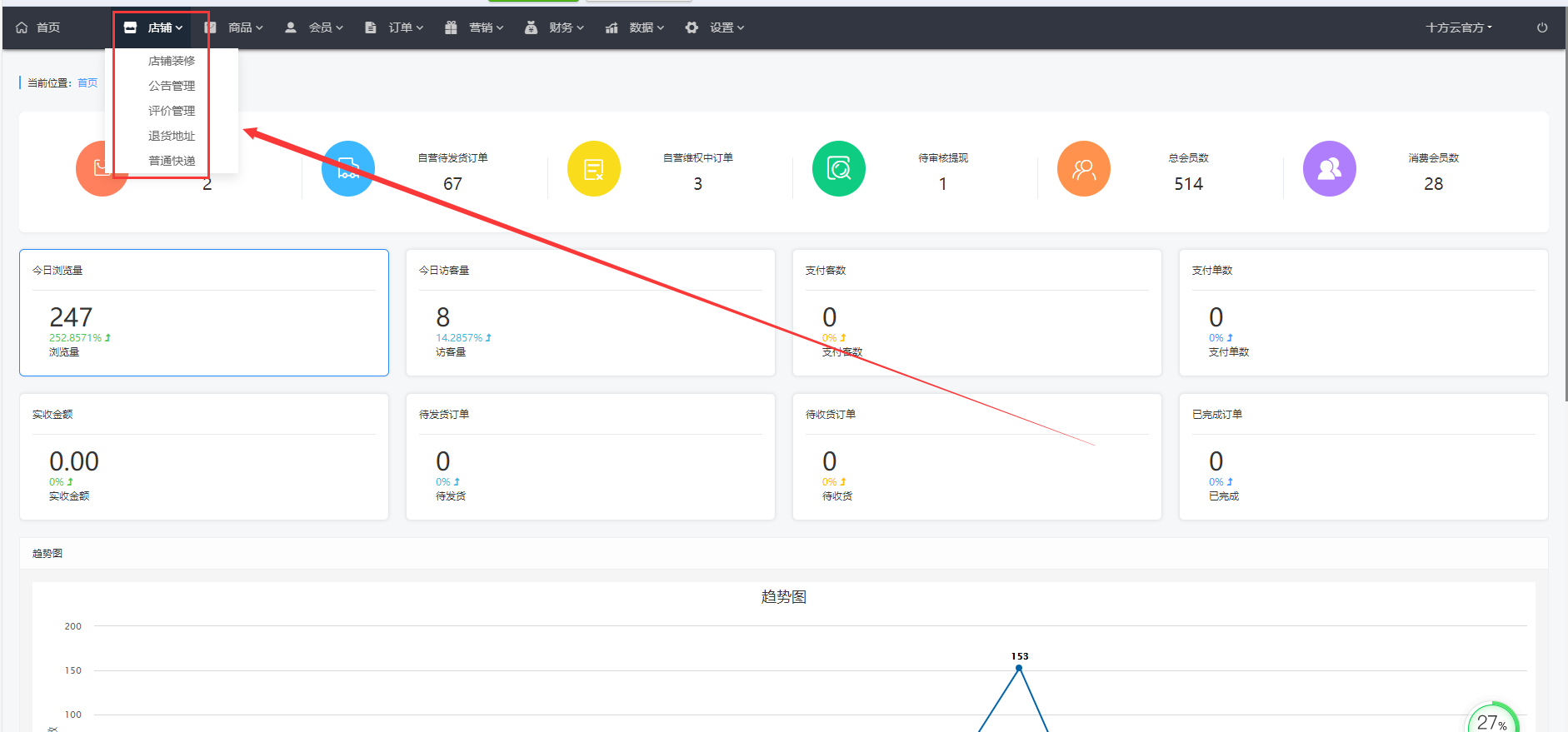
Task: Click the yellow icon for 自营维权中订单
Action: 594,169
